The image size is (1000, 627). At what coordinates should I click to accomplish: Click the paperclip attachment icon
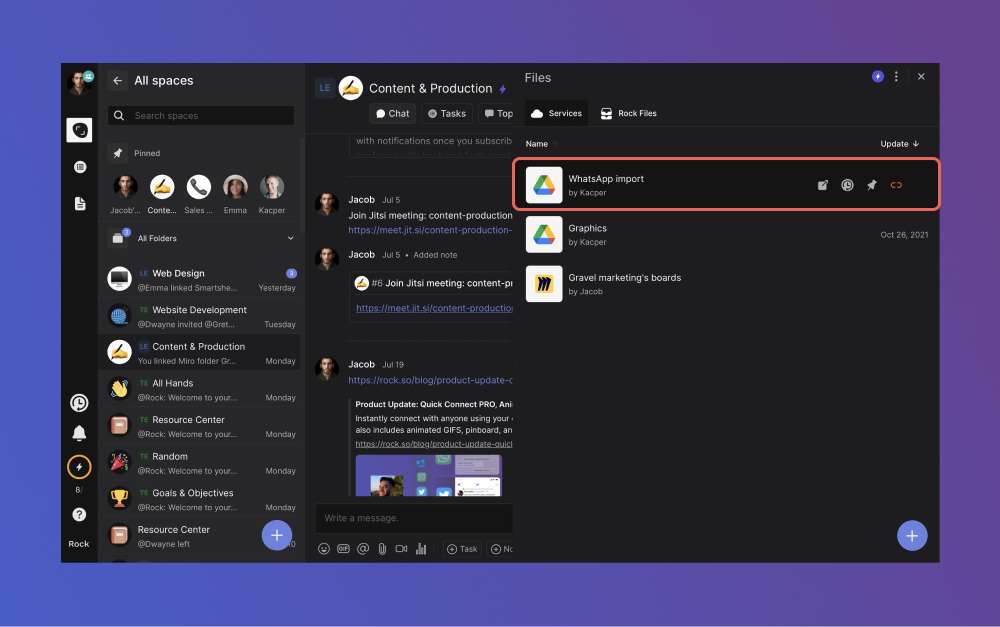(x=381, y=549)
